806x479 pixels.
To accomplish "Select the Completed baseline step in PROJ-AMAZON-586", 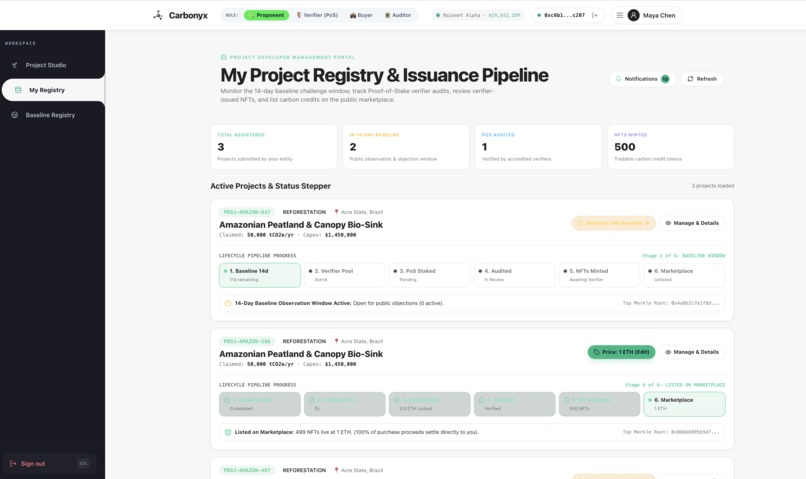I will 260,404.
